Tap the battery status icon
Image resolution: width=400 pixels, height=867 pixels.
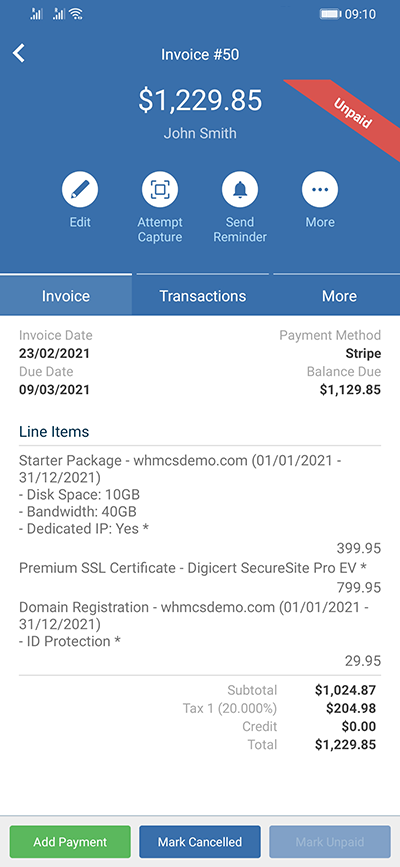[x=330, y=14]
